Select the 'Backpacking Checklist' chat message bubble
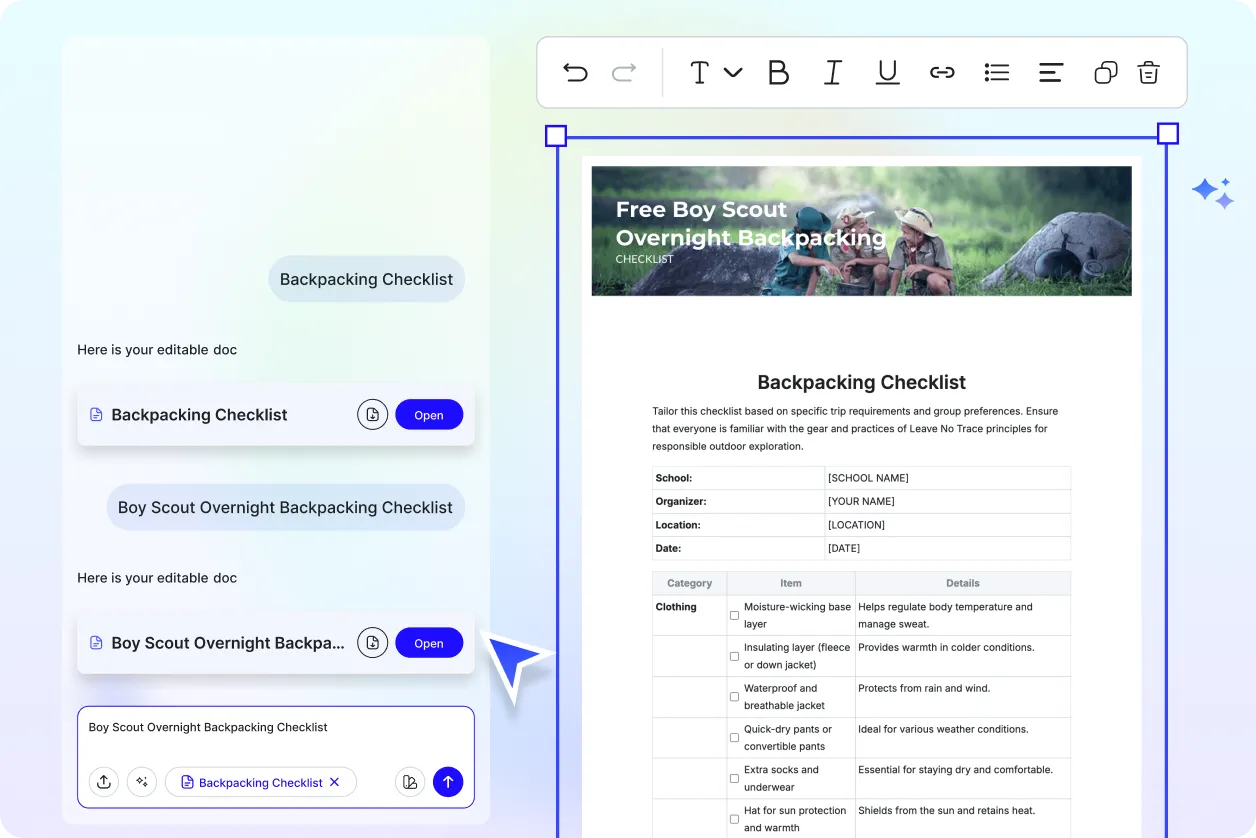1256x838 pixels. 366,279
